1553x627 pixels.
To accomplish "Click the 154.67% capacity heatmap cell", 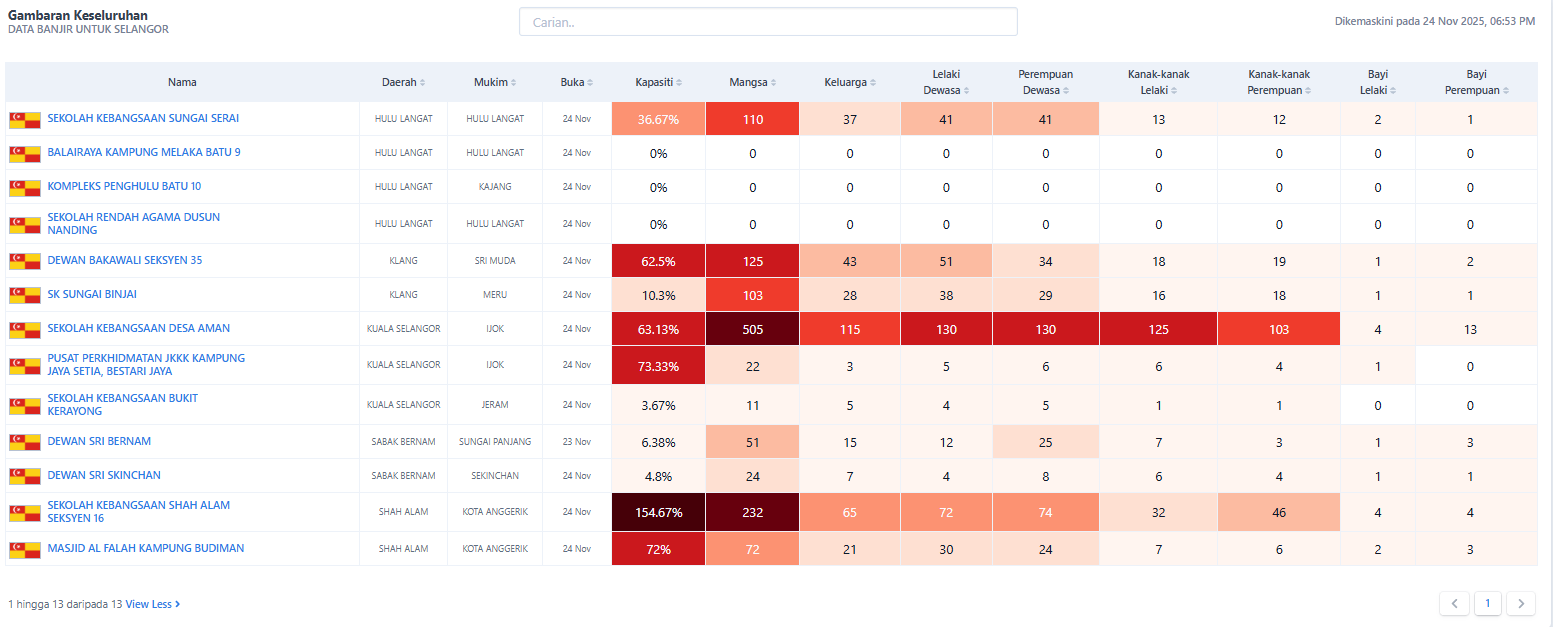I will click(658, 512).
